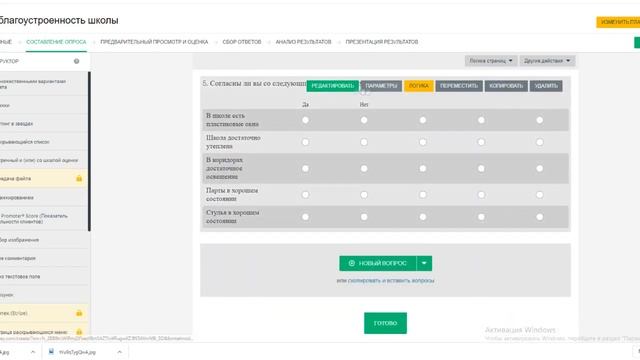The width and height of the screenshot is (640, 360).
Task: Click the help icon in the constructor header
Action: click(x=76, y=61)
